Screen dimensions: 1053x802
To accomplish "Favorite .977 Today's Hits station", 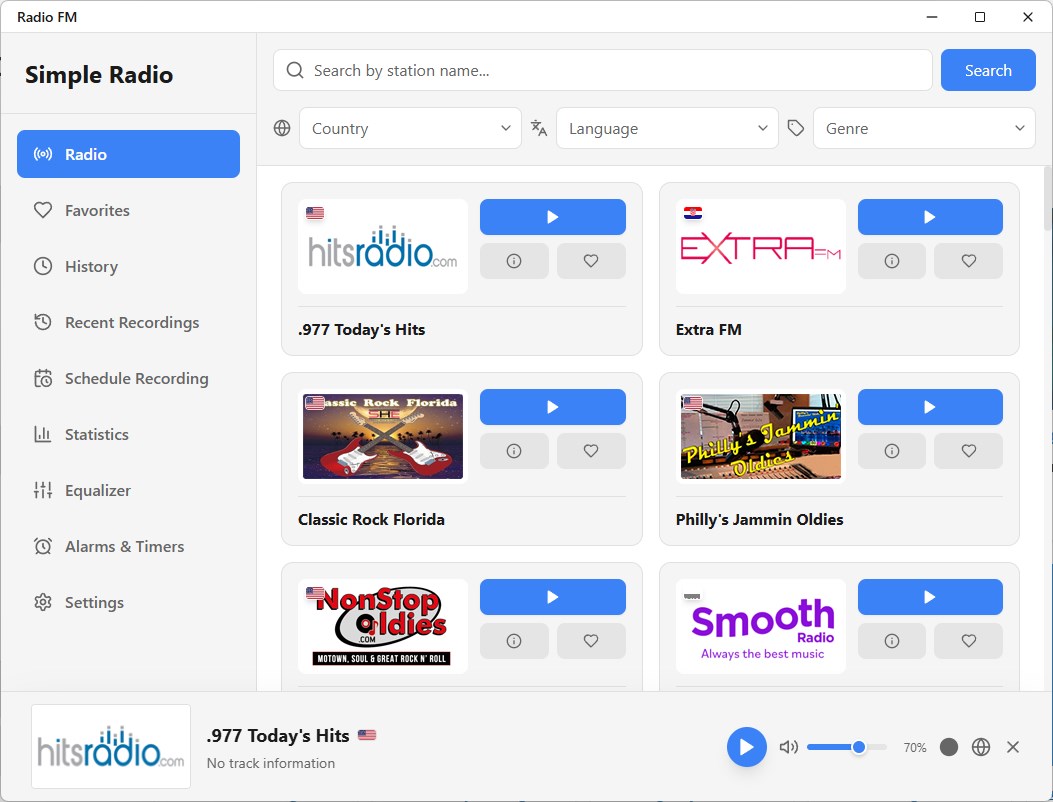I will pos(591,261).
